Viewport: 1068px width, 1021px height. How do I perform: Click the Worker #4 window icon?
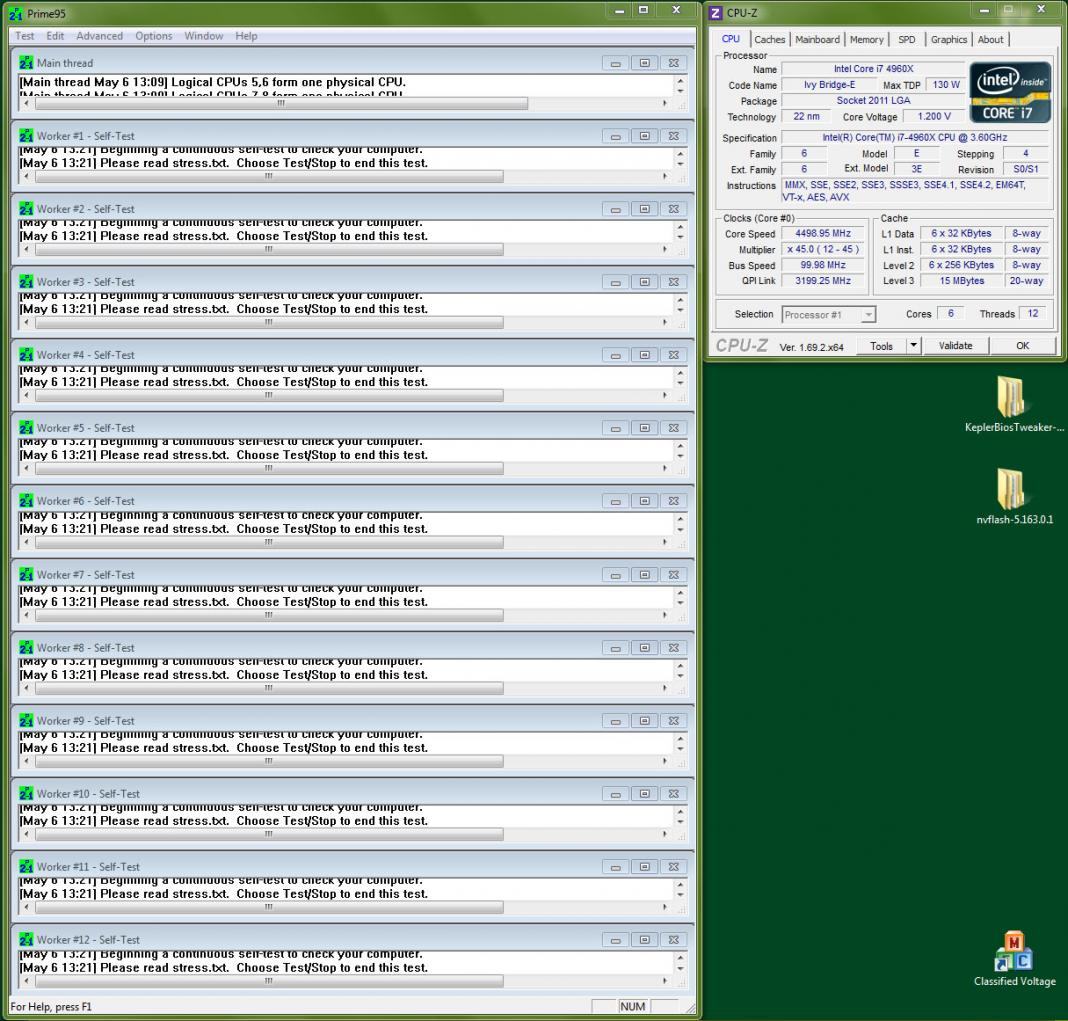coord(26,354)
